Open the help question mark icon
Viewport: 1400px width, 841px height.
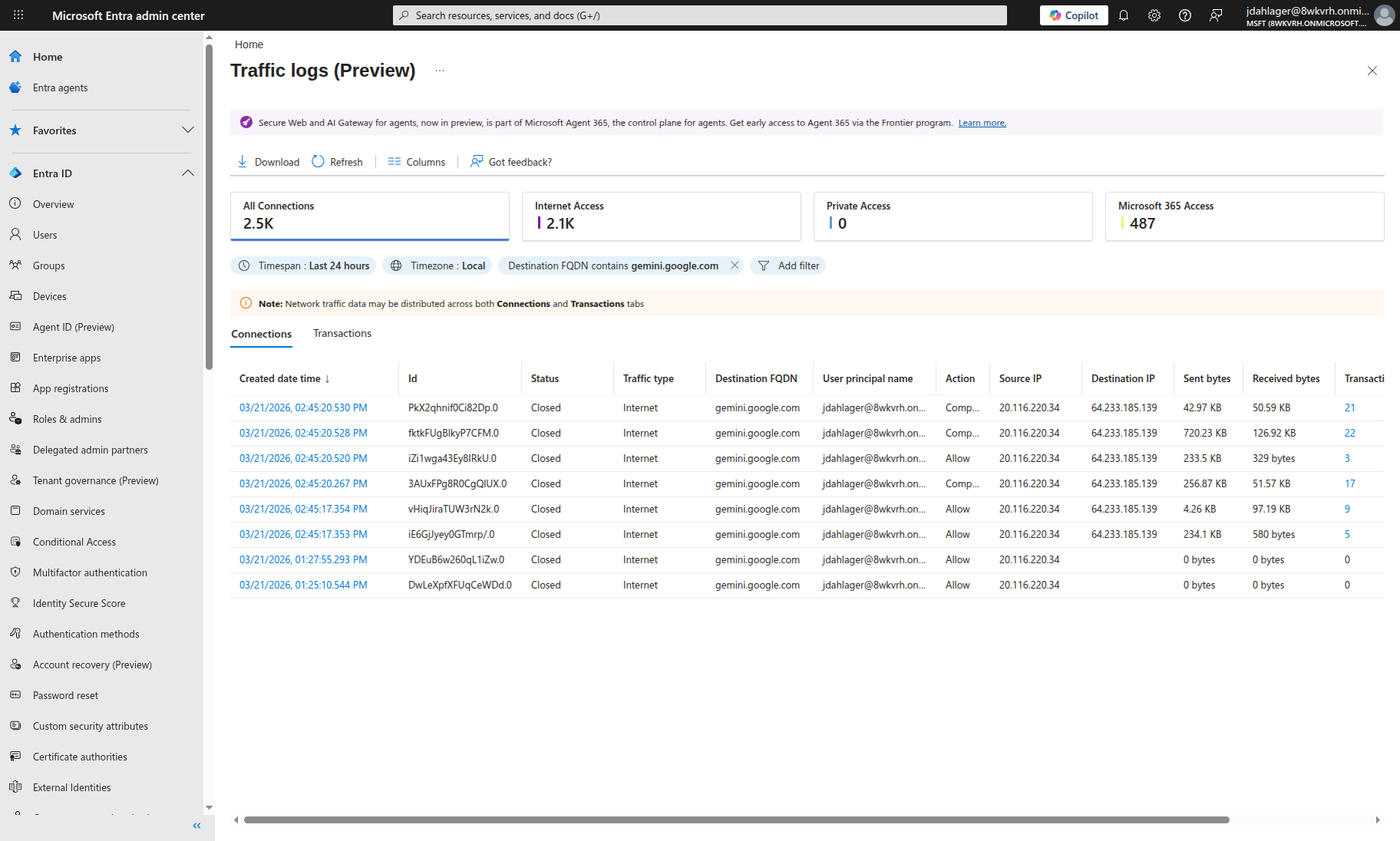tap(1184, 15)
